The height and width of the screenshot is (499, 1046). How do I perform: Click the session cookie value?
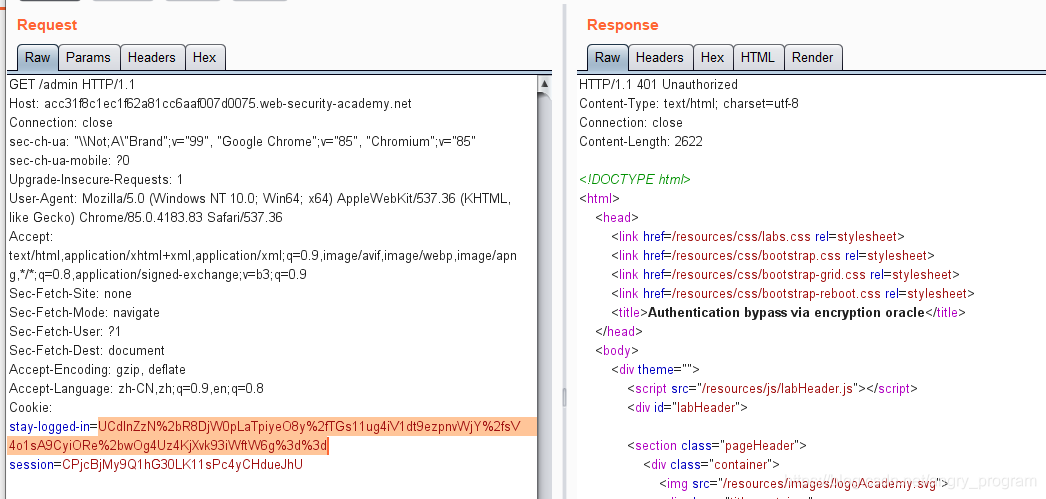(182, 464)
